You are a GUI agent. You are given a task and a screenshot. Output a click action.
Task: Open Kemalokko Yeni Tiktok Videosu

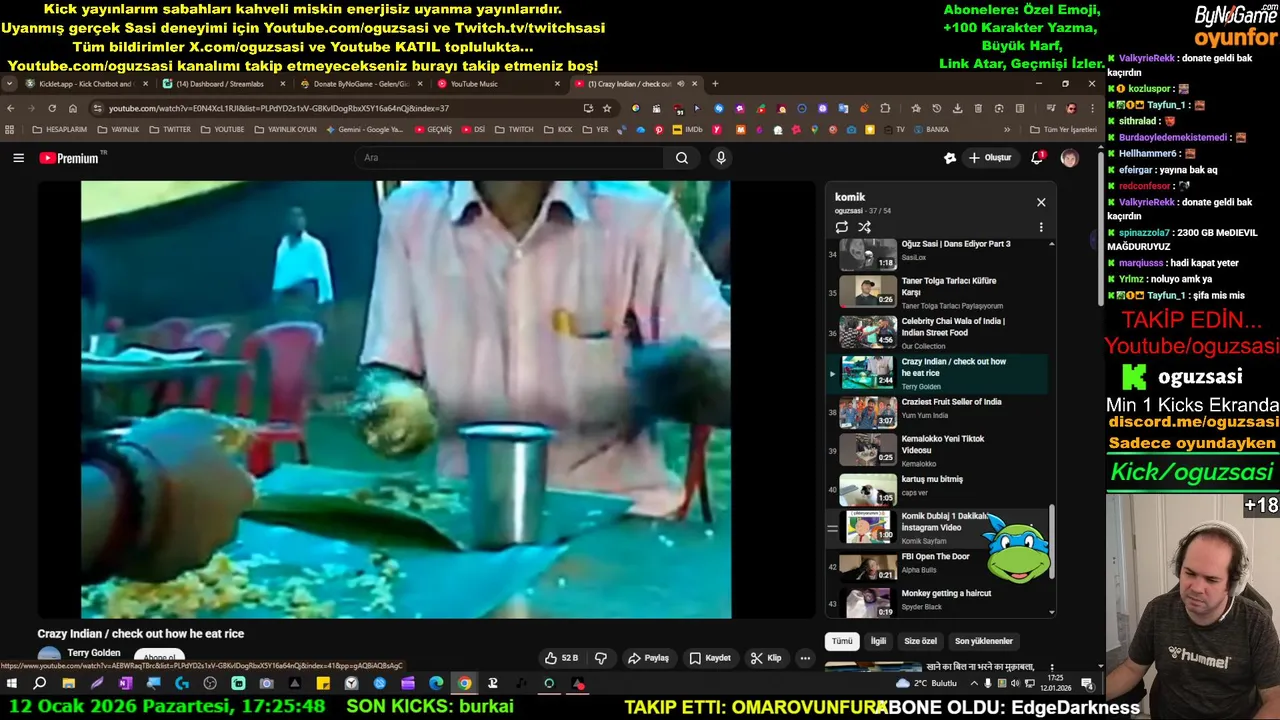[935, 450]
